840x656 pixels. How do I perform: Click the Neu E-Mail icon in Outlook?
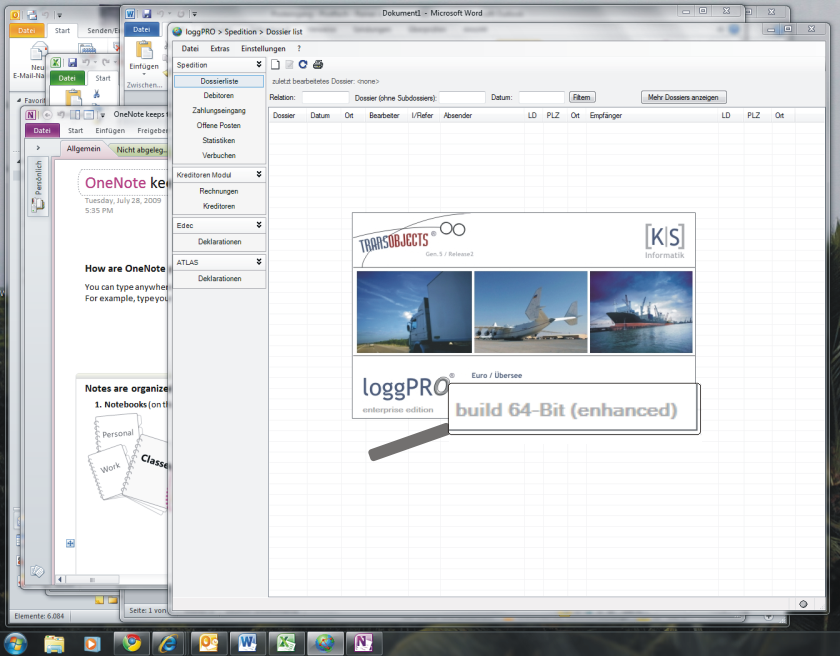coord(38,53)
